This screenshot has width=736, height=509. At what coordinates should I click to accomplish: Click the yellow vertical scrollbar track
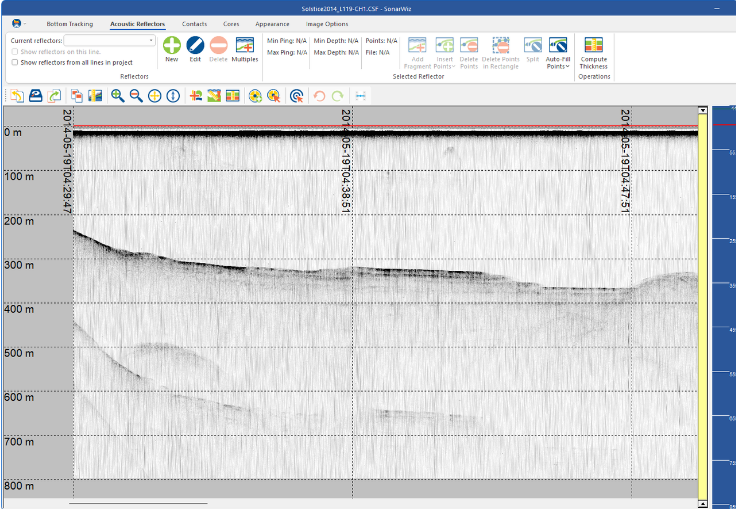pos(703,300)
